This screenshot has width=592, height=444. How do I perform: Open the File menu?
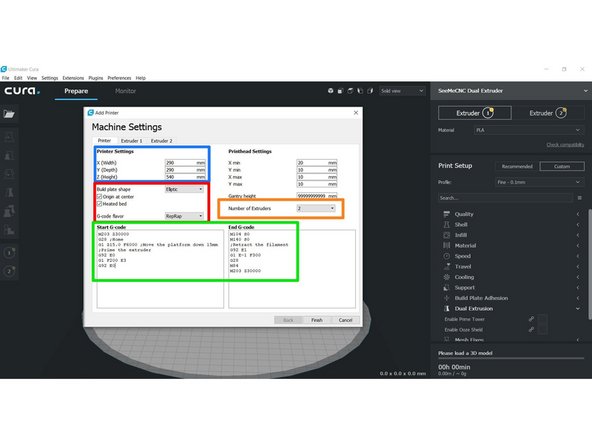click(5, 78)
